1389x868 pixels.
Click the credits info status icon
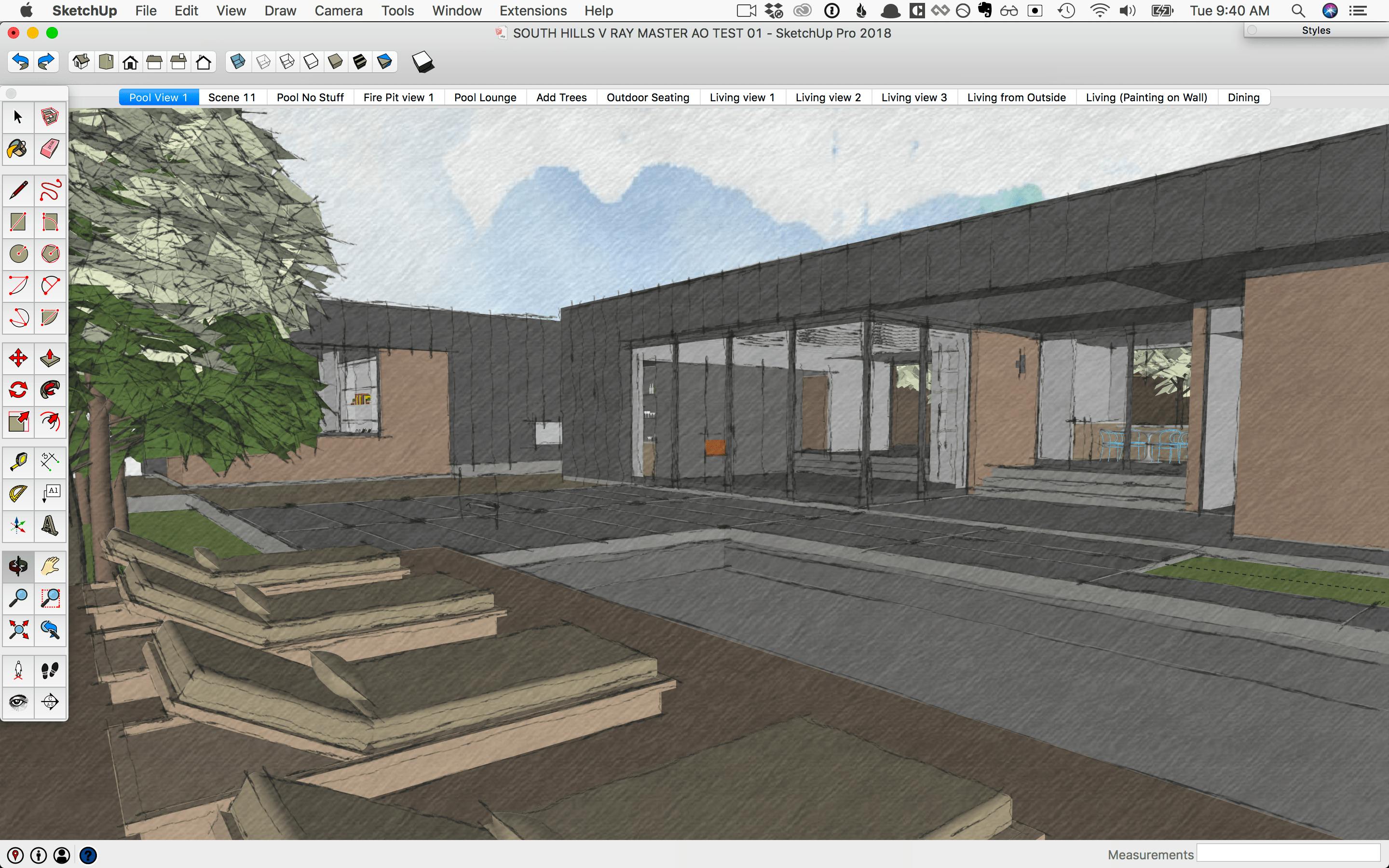[x=39, y=855]
